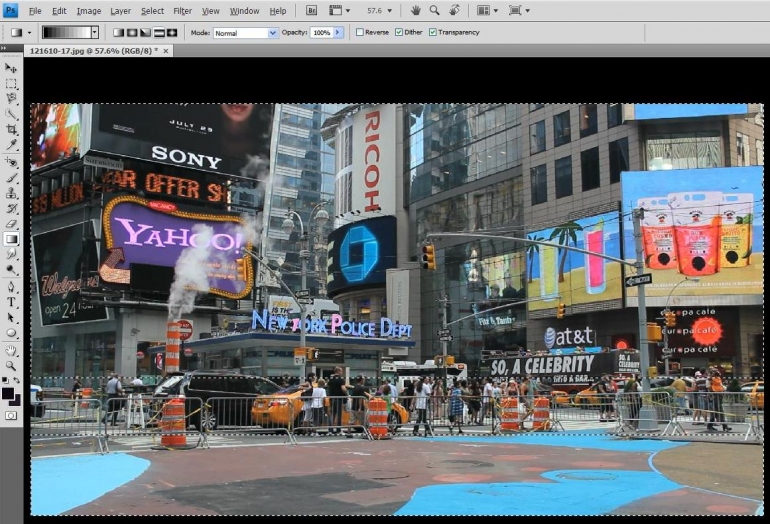Viewport: 770px width, 524px height.
Task: Select the Brush tool
Action: 11,177
